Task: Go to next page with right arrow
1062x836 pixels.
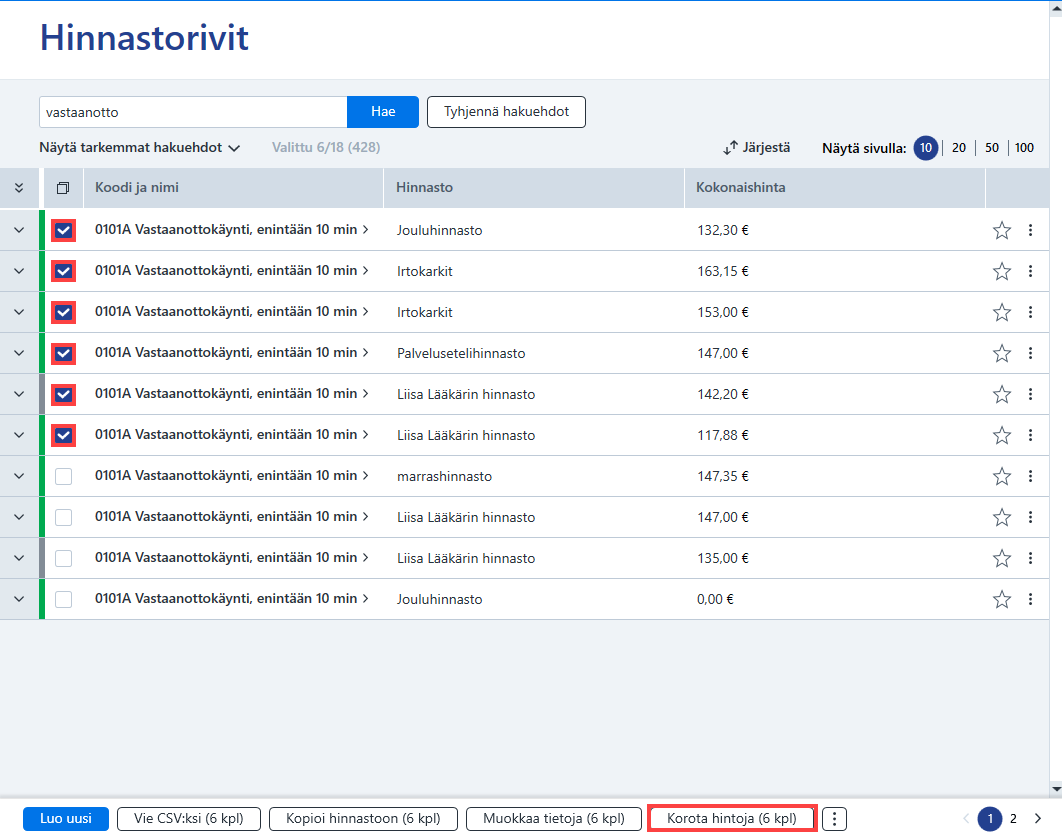Action: (x=1038, y=818)
